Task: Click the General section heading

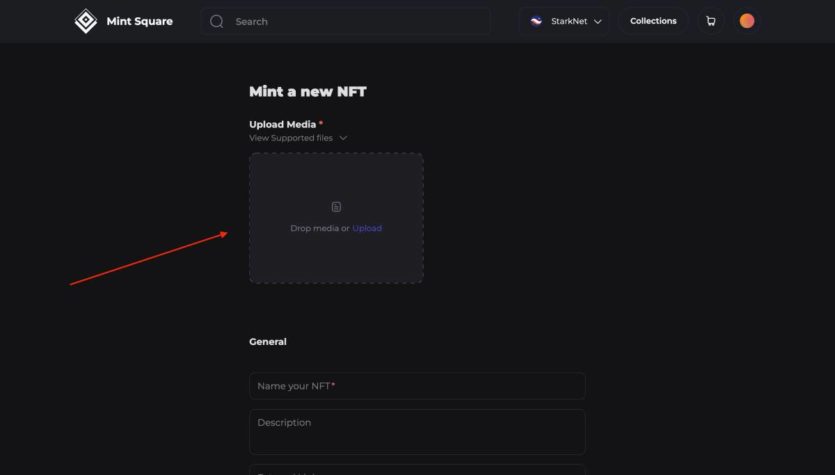Action: click(268, 342)
